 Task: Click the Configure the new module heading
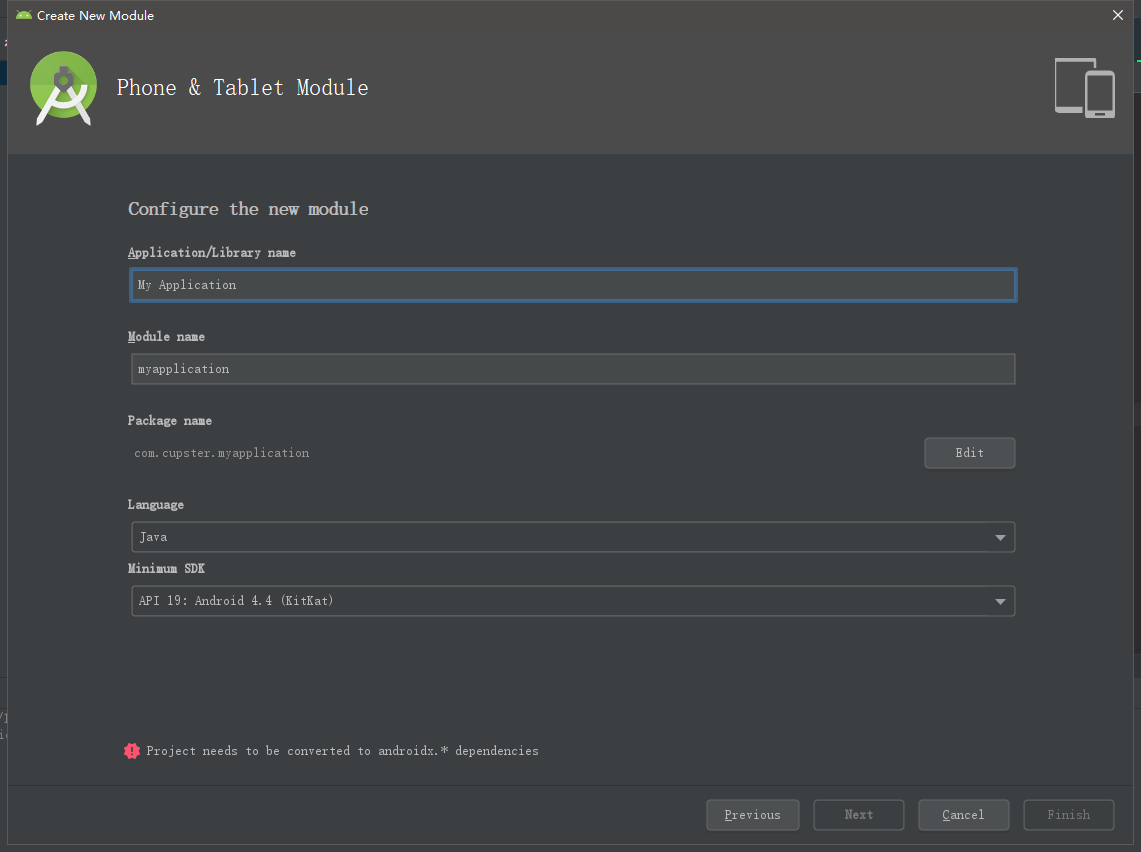coord(248,210)
